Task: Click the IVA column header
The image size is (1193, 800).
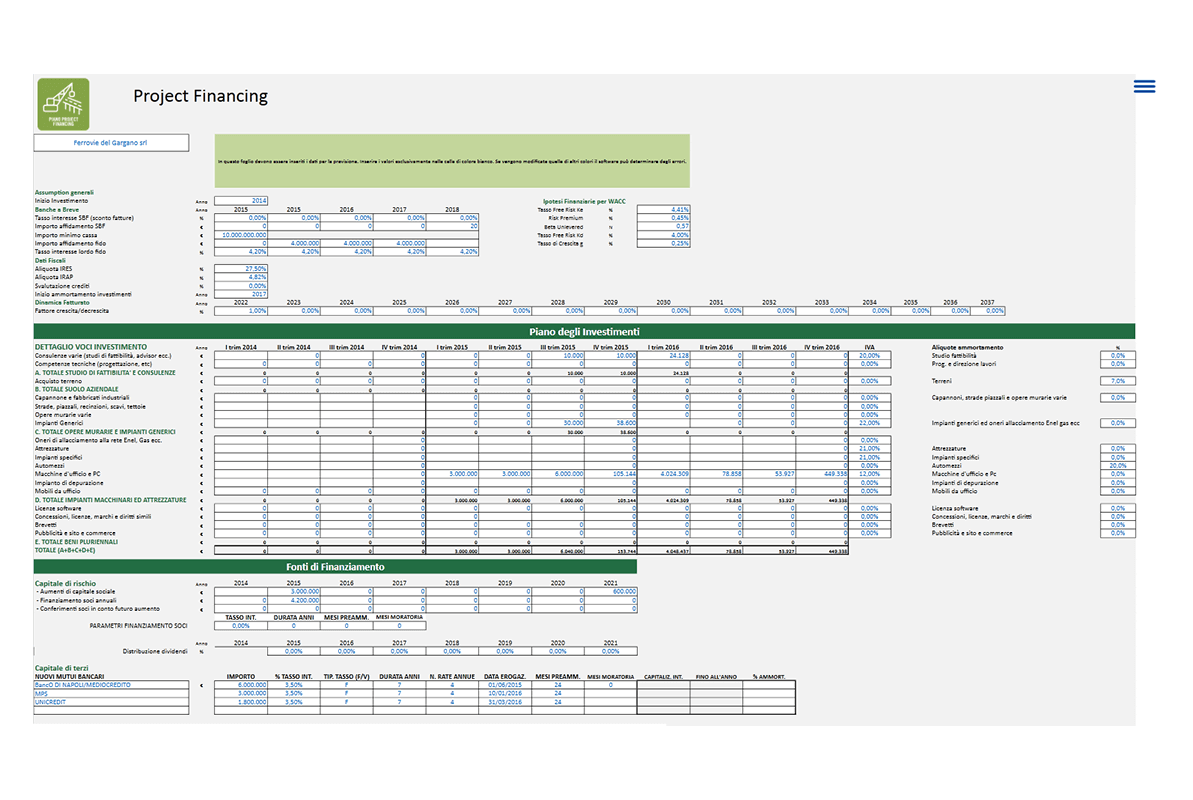Action: click(x=869, y=347)
